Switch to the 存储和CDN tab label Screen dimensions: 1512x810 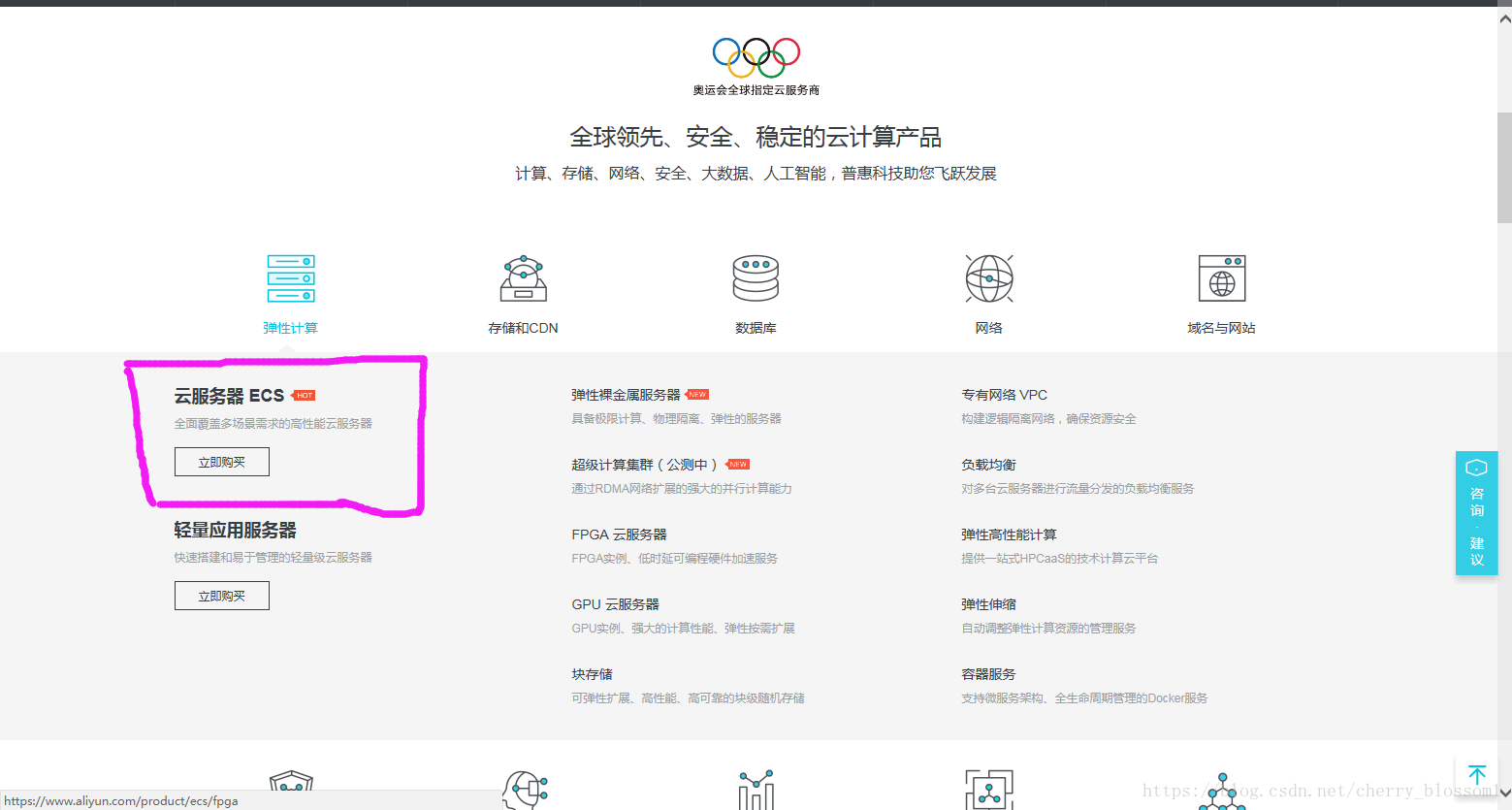pyautogui.click(x=524, y=328)
